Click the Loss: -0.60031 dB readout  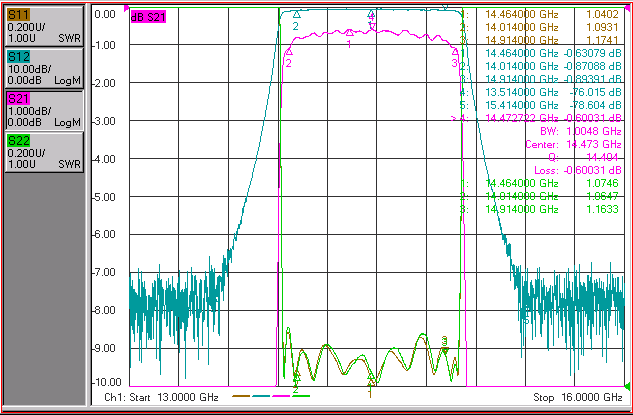point(578,170)
